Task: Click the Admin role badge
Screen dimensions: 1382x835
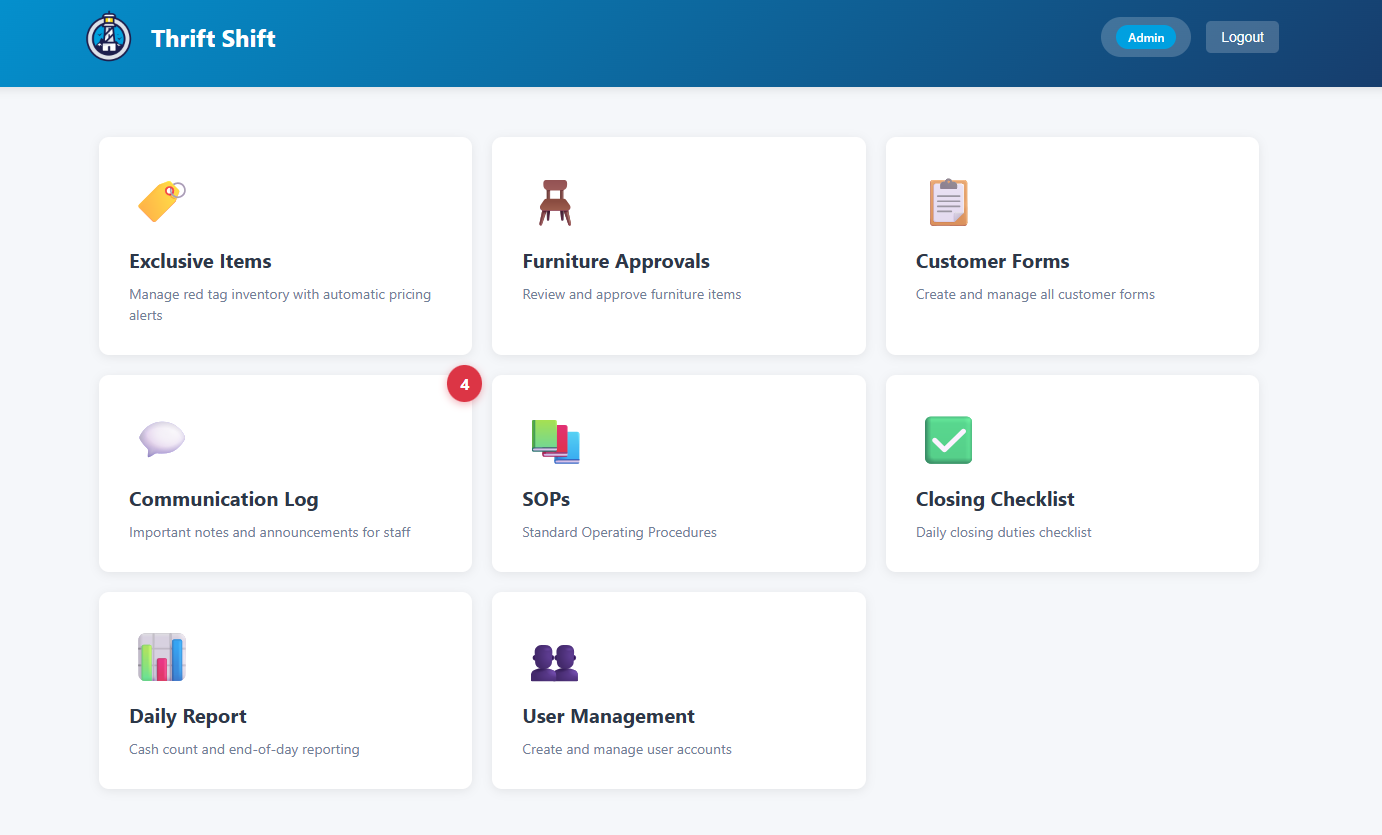Action: coord(1145,37)
